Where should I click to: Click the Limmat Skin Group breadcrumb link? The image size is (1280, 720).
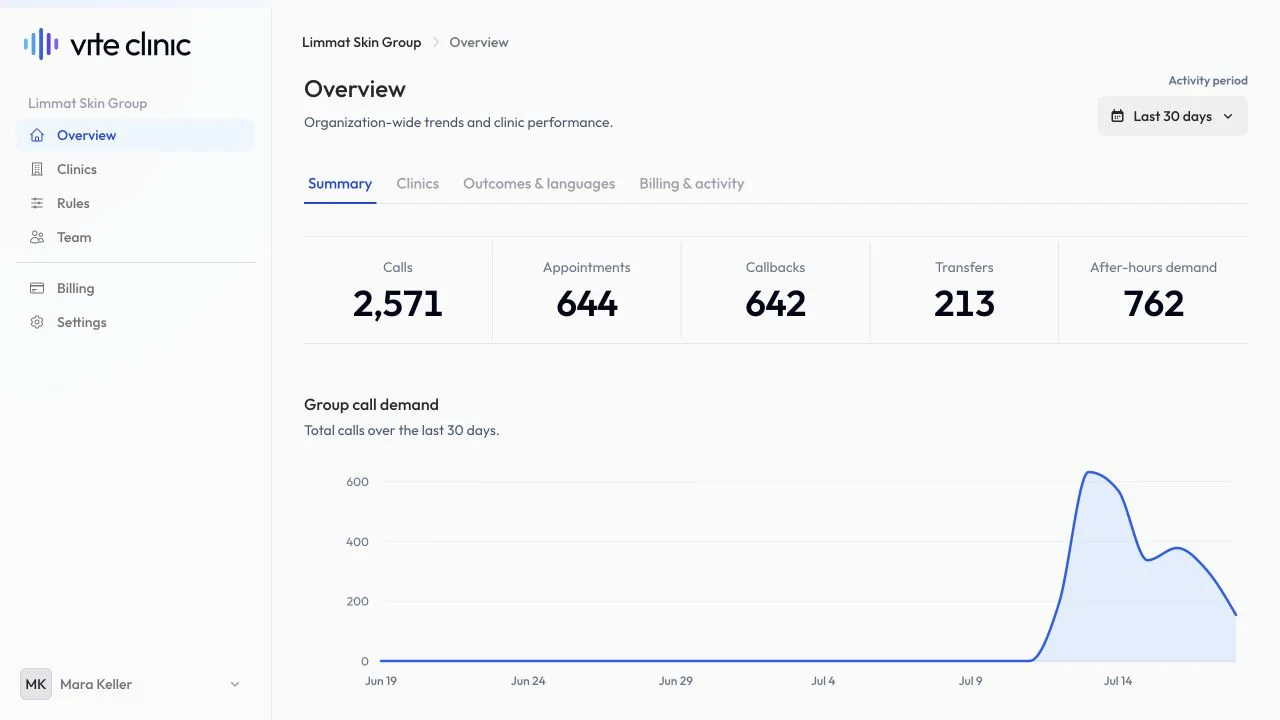[362, 42]
